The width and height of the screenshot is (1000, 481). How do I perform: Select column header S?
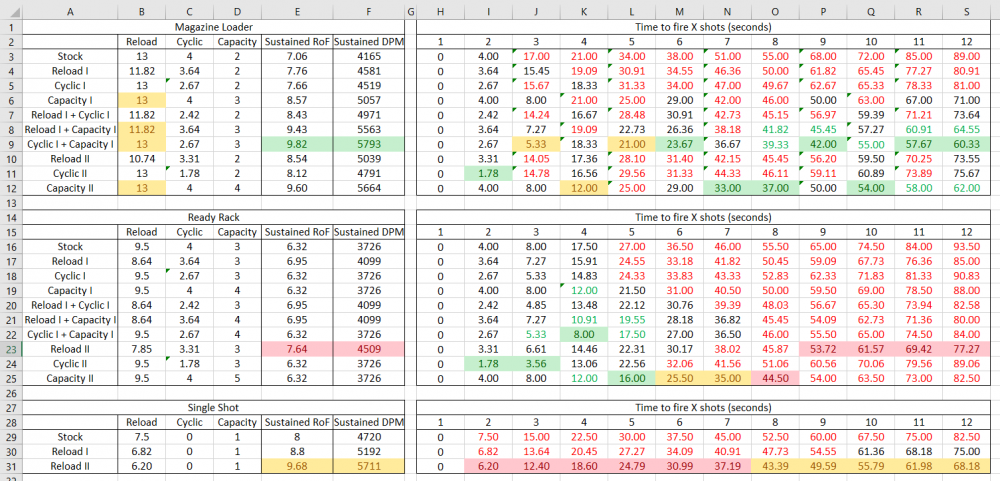pos(967,9)
